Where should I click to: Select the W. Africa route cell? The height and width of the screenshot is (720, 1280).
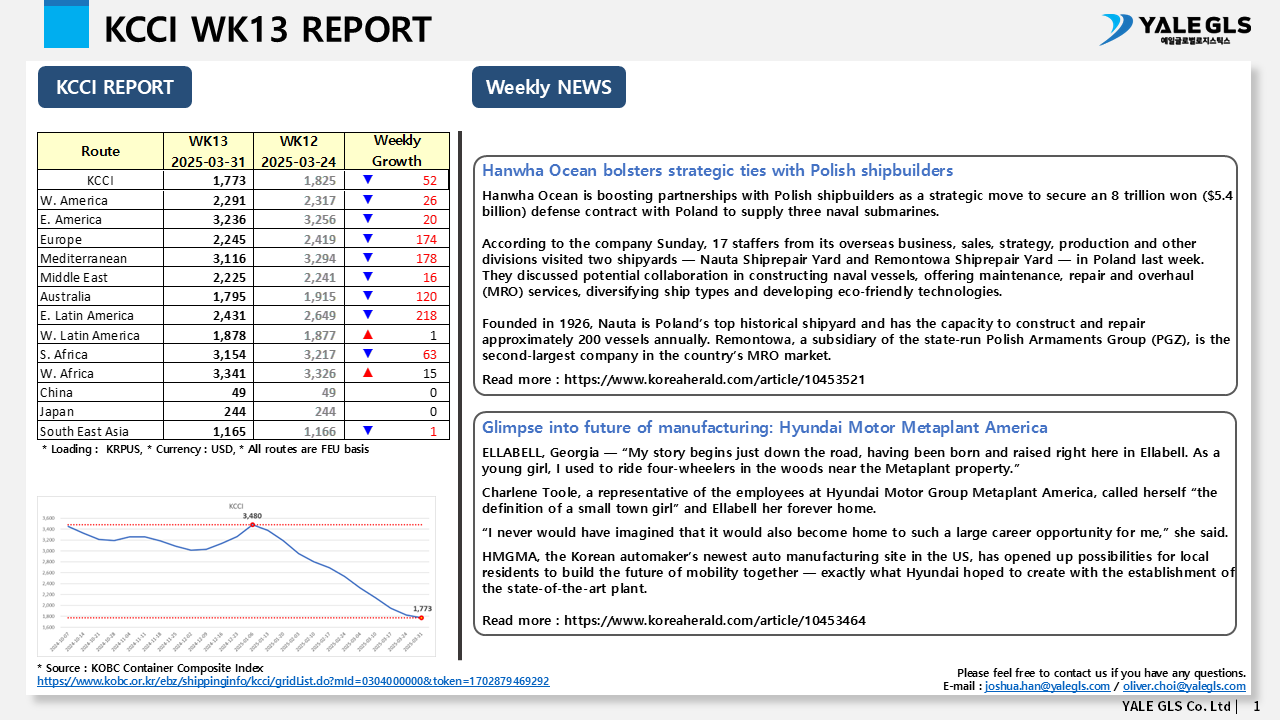tap(100, 373)
